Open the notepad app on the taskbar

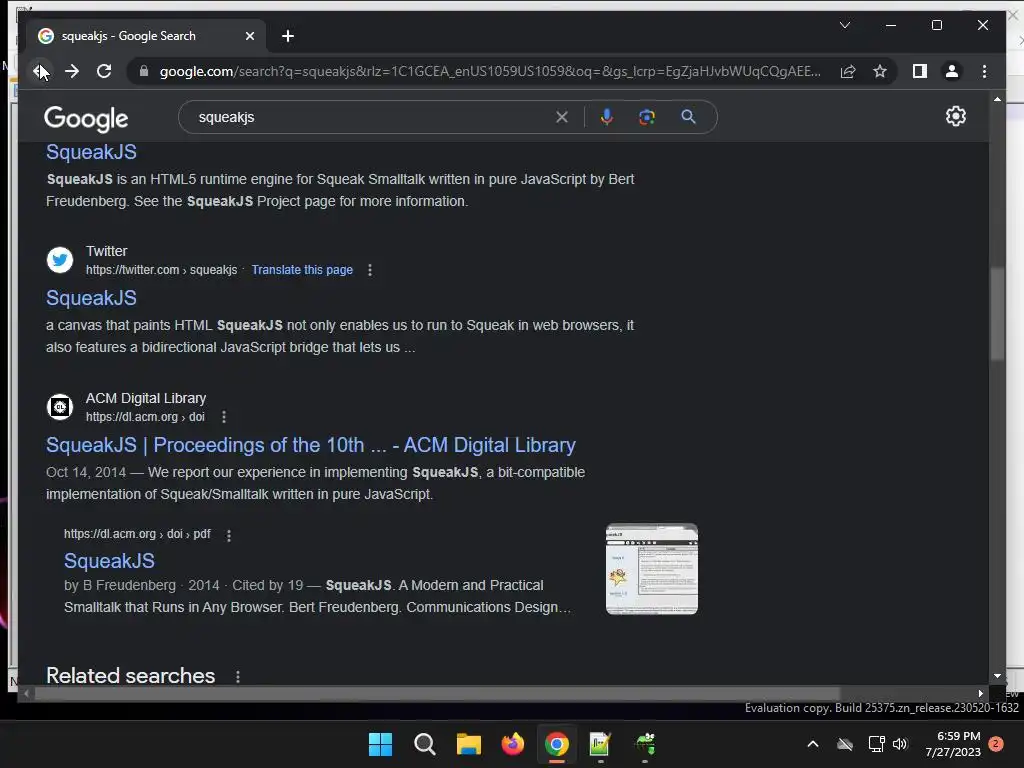click(x=600, y=744)
